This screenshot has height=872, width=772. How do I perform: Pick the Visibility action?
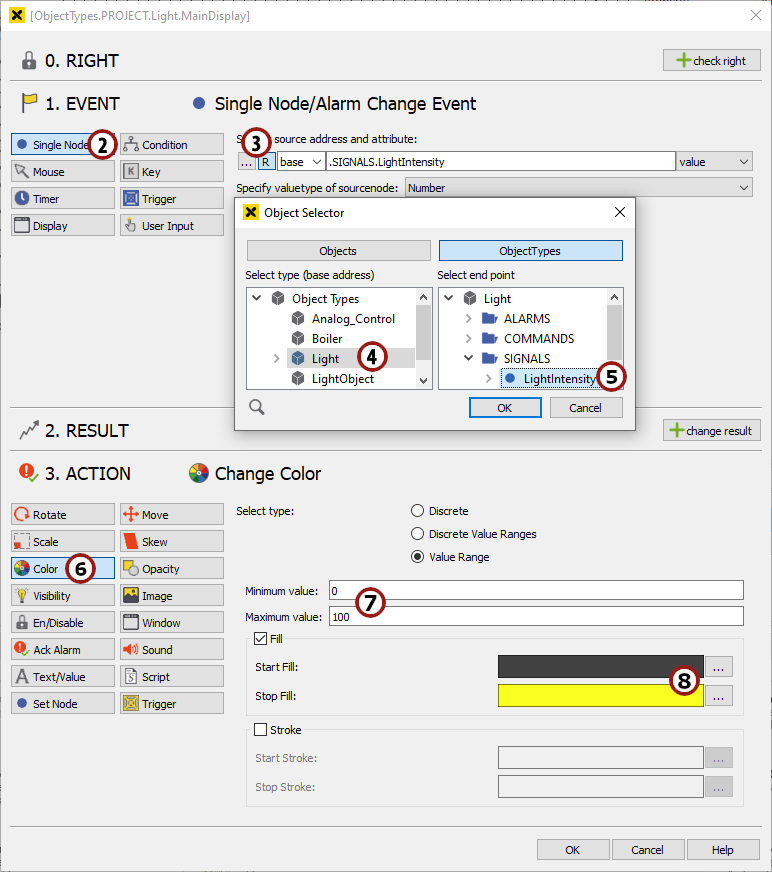coord(62,595)
